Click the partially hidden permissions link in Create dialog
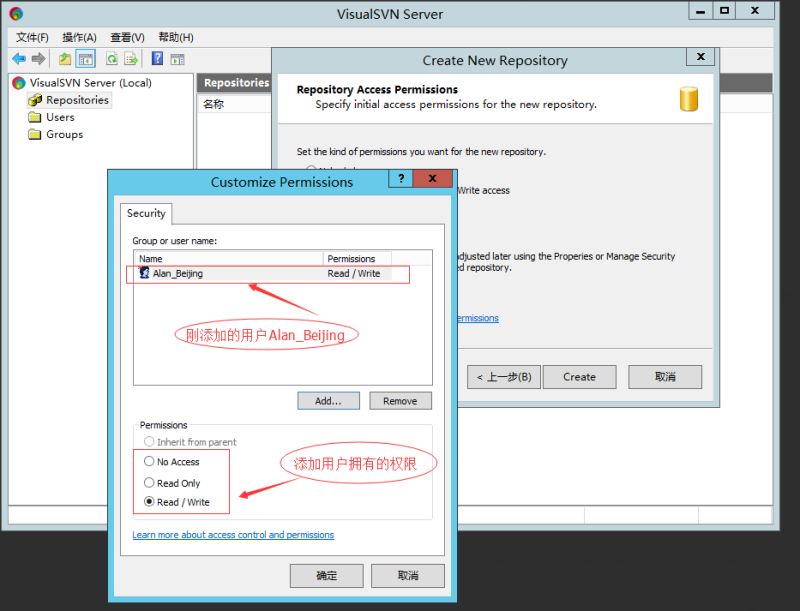 [478, 318]
